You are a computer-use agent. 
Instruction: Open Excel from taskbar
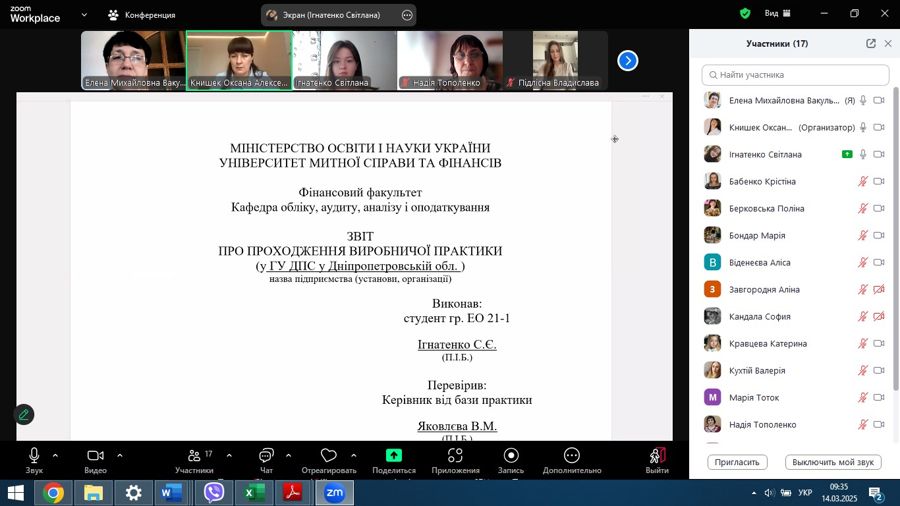pos(254,493)
